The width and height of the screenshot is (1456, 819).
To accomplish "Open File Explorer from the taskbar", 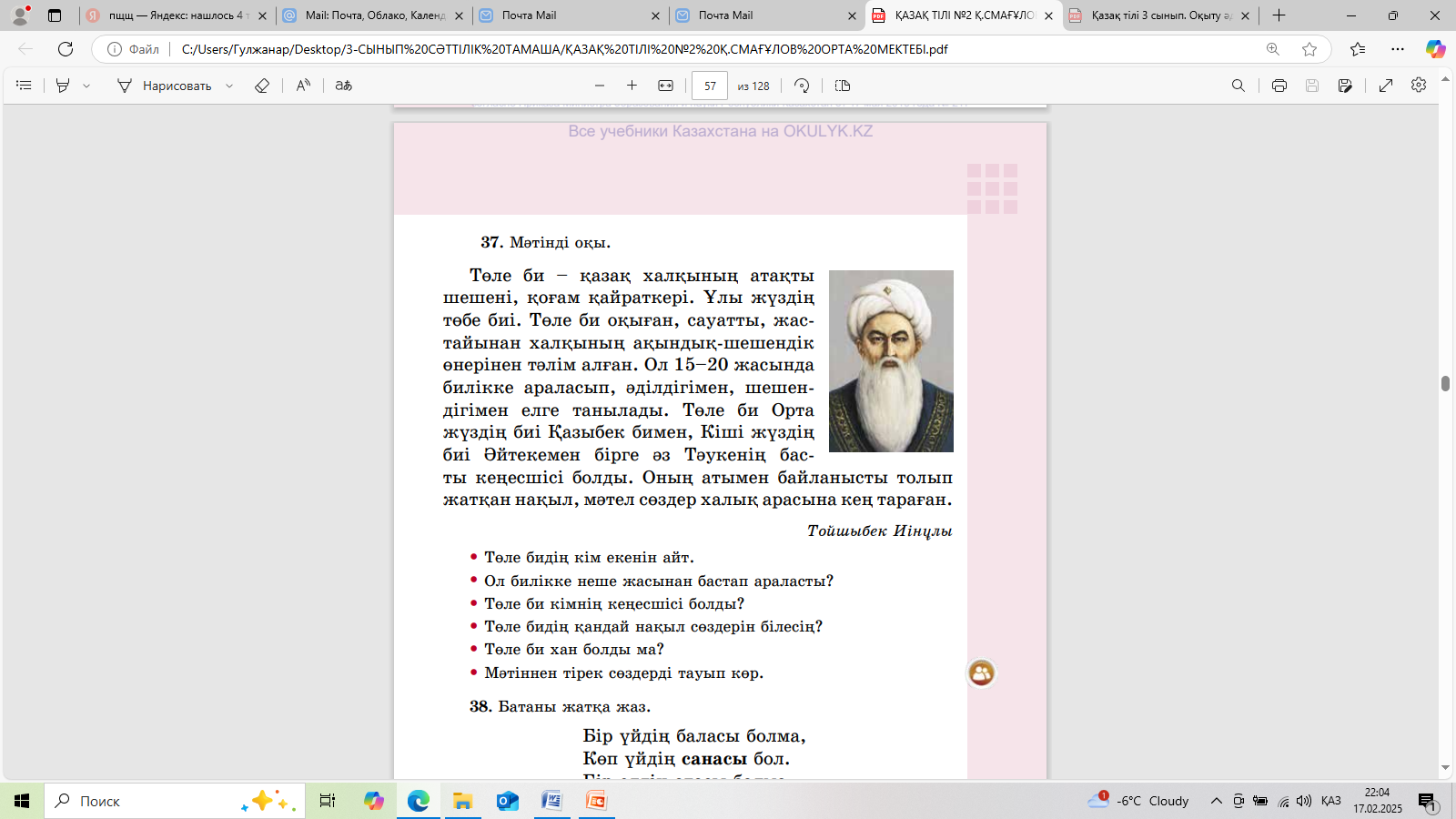I will point(463,801).
